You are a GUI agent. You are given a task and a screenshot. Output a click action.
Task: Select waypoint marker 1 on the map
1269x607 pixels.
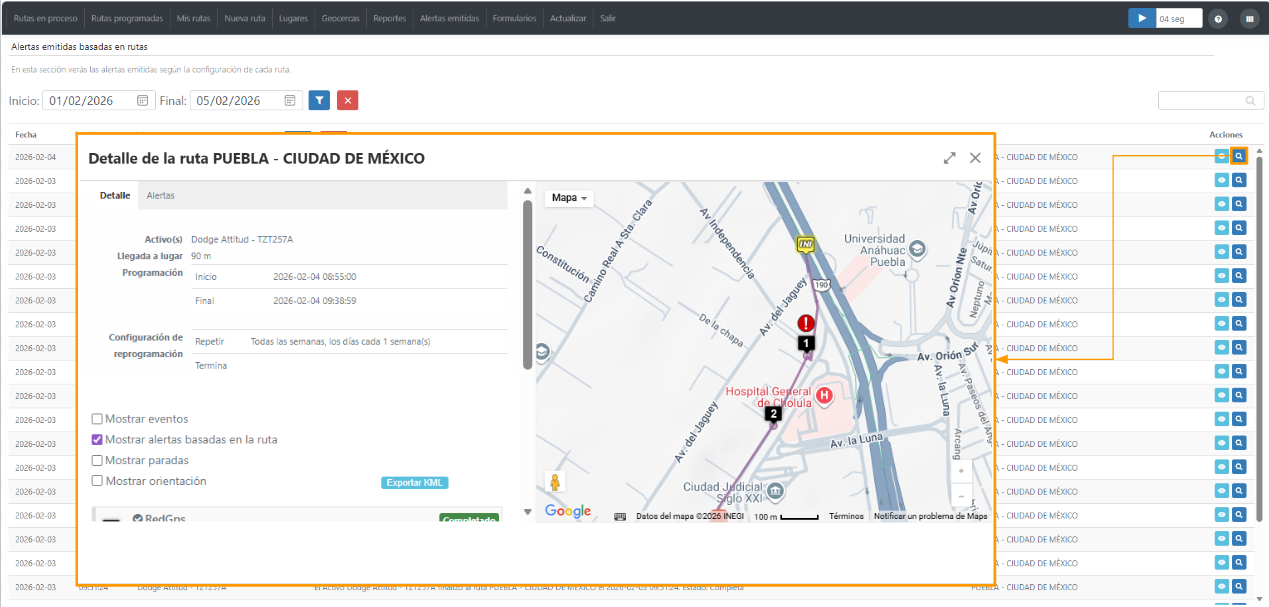[x=806, y=342]
